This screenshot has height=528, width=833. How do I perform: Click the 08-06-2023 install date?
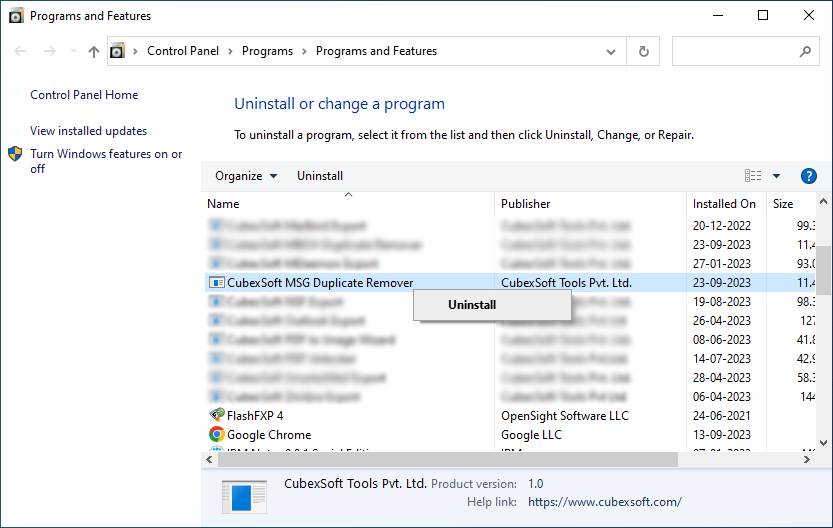click(x=721, y=339)
